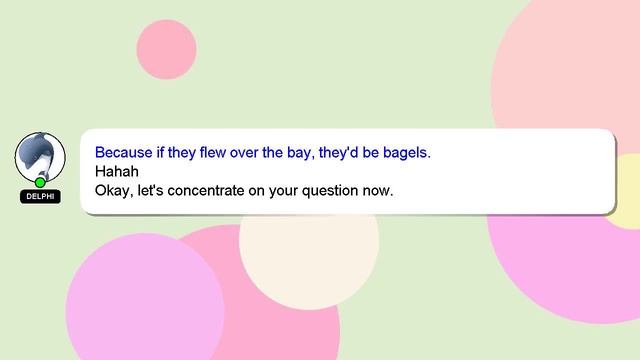Click the word "Hahah" in the message

(x=116, y=171)
